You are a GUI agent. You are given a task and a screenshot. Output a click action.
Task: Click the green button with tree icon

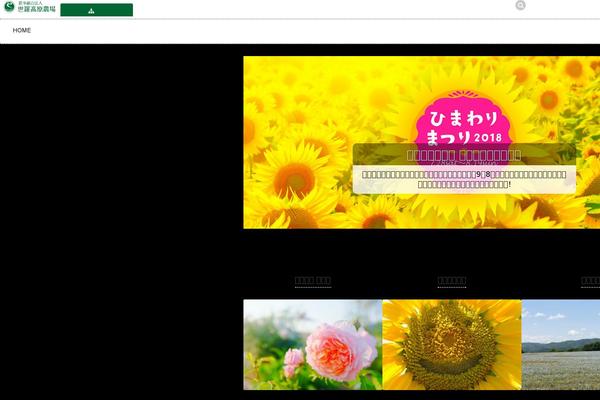pos(97,10)
